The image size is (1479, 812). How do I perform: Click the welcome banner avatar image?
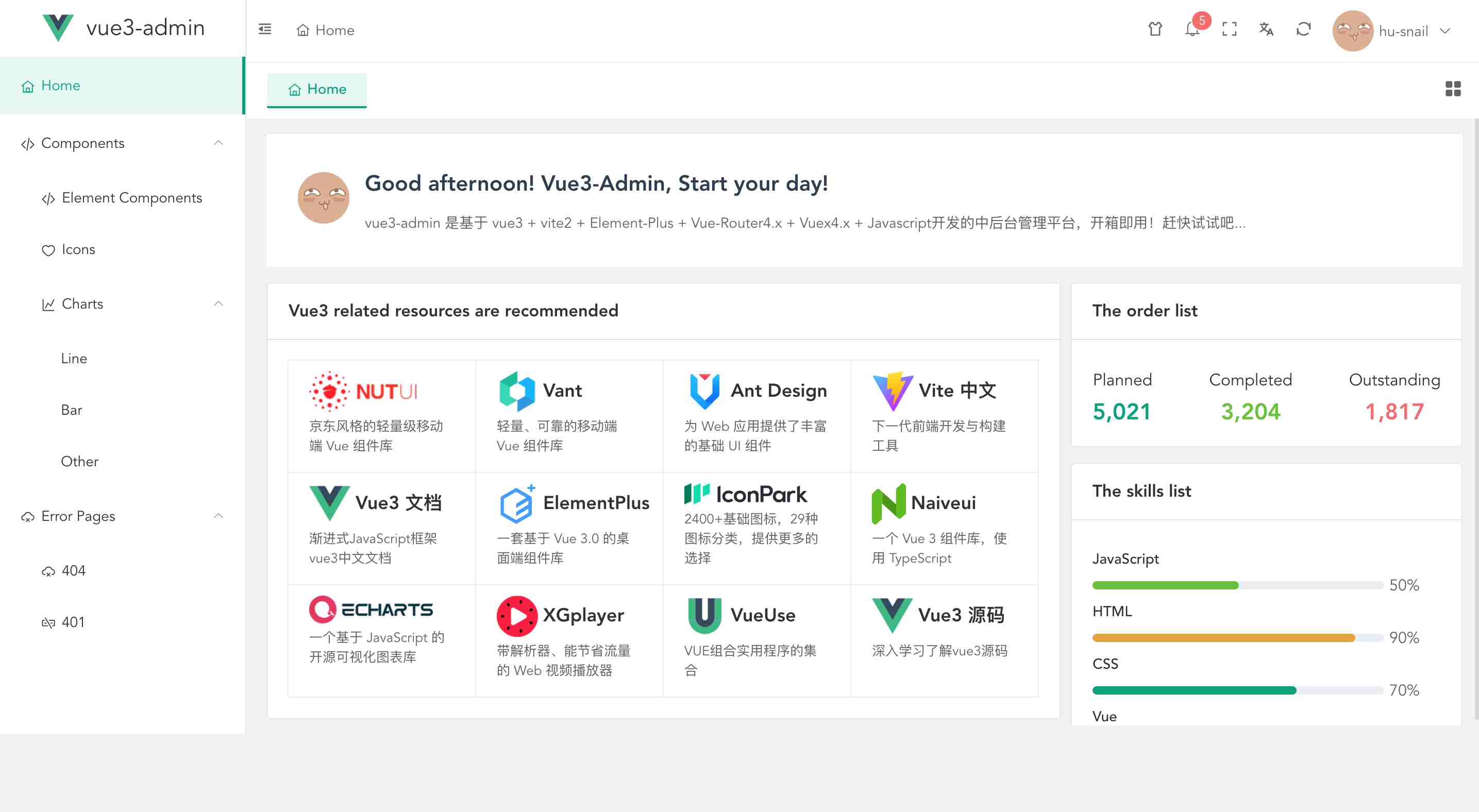click(323, 198)
